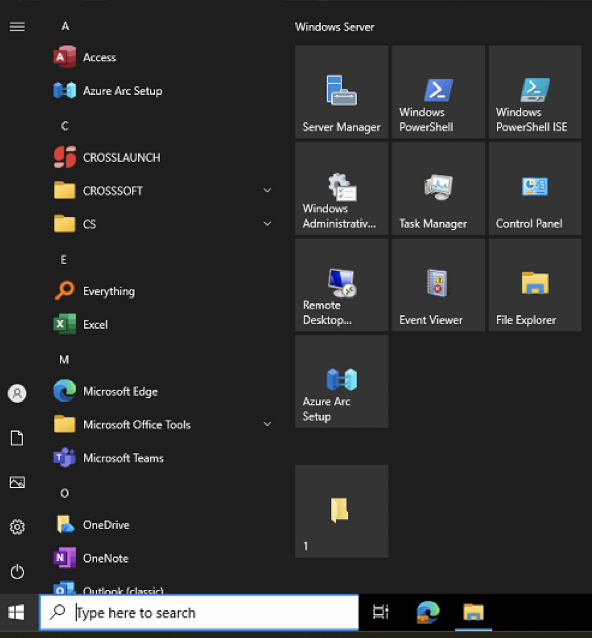Viewport: 592px width, 638px height.
Task: Click the Power icon
Action: pos(17,572)
